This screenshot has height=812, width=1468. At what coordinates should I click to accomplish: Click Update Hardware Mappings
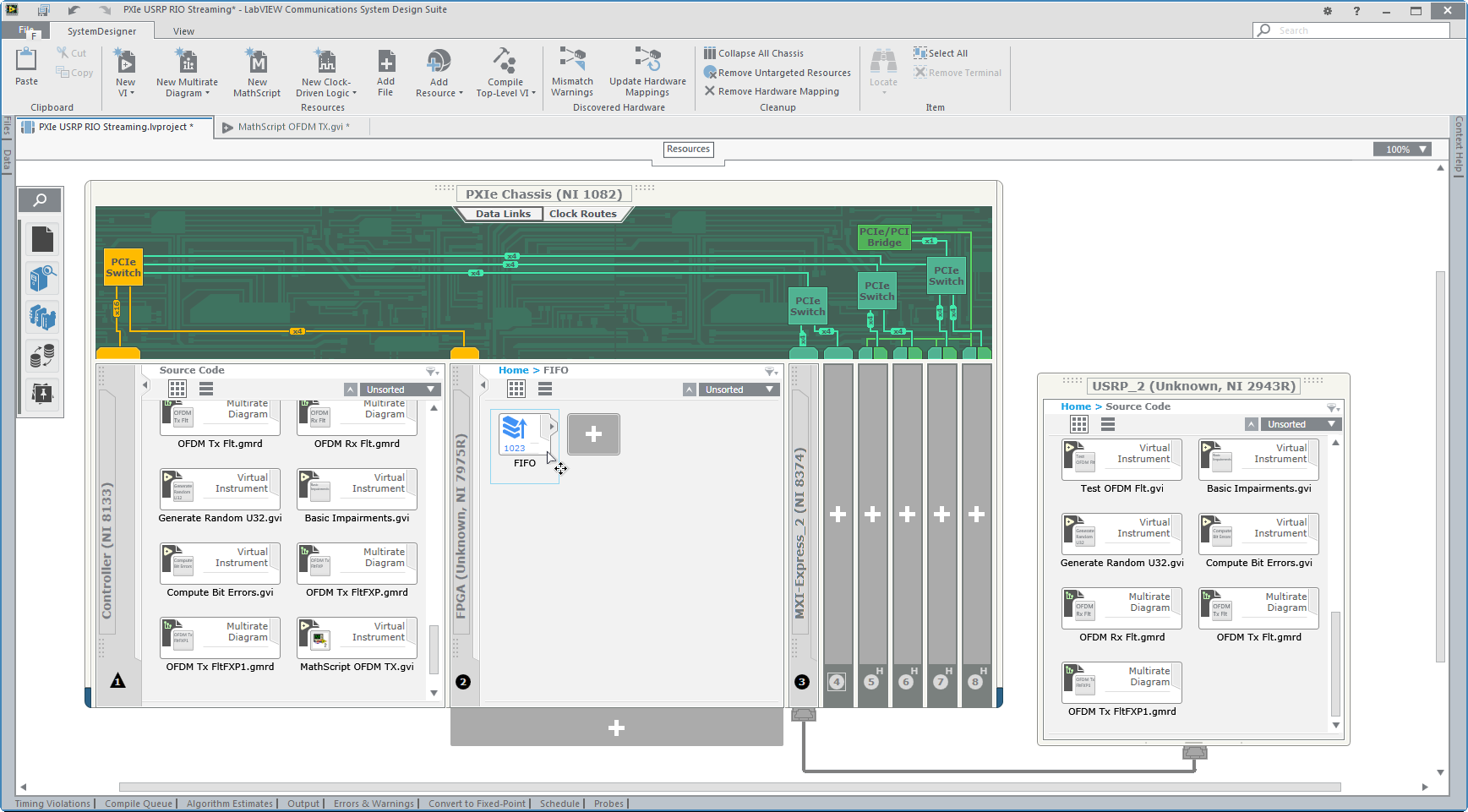click(x=647, y=73)
